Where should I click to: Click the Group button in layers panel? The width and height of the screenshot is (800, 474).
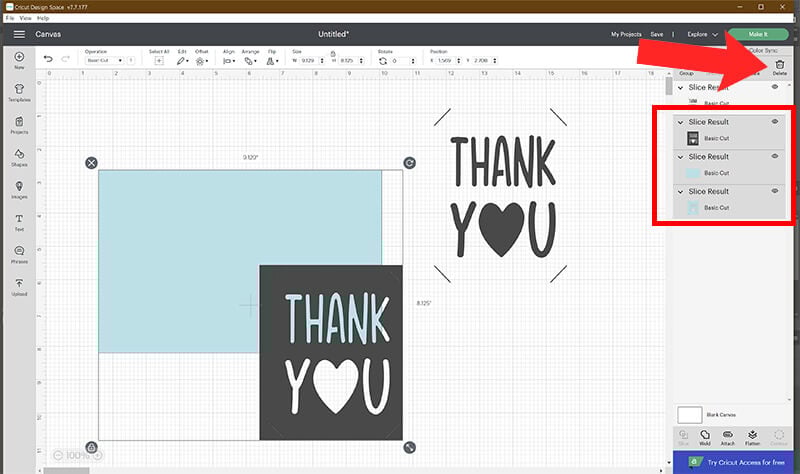pos(686,73)
